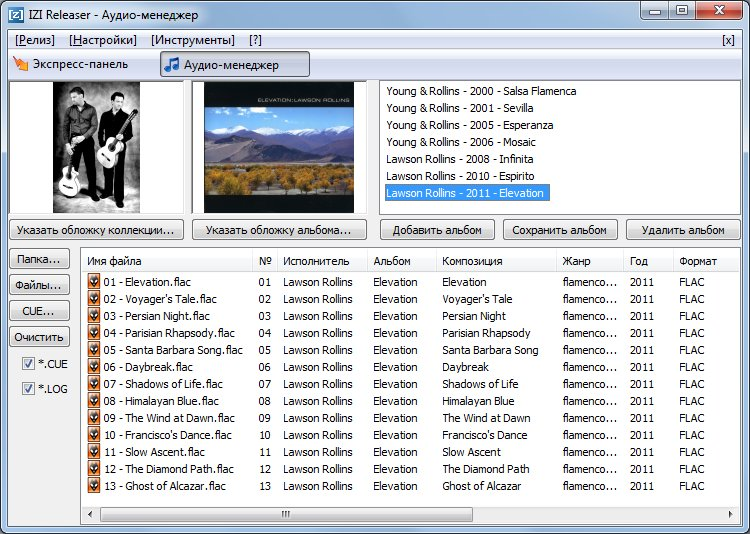Select Young & Rollins - 2006 - Mosaic

461,142
